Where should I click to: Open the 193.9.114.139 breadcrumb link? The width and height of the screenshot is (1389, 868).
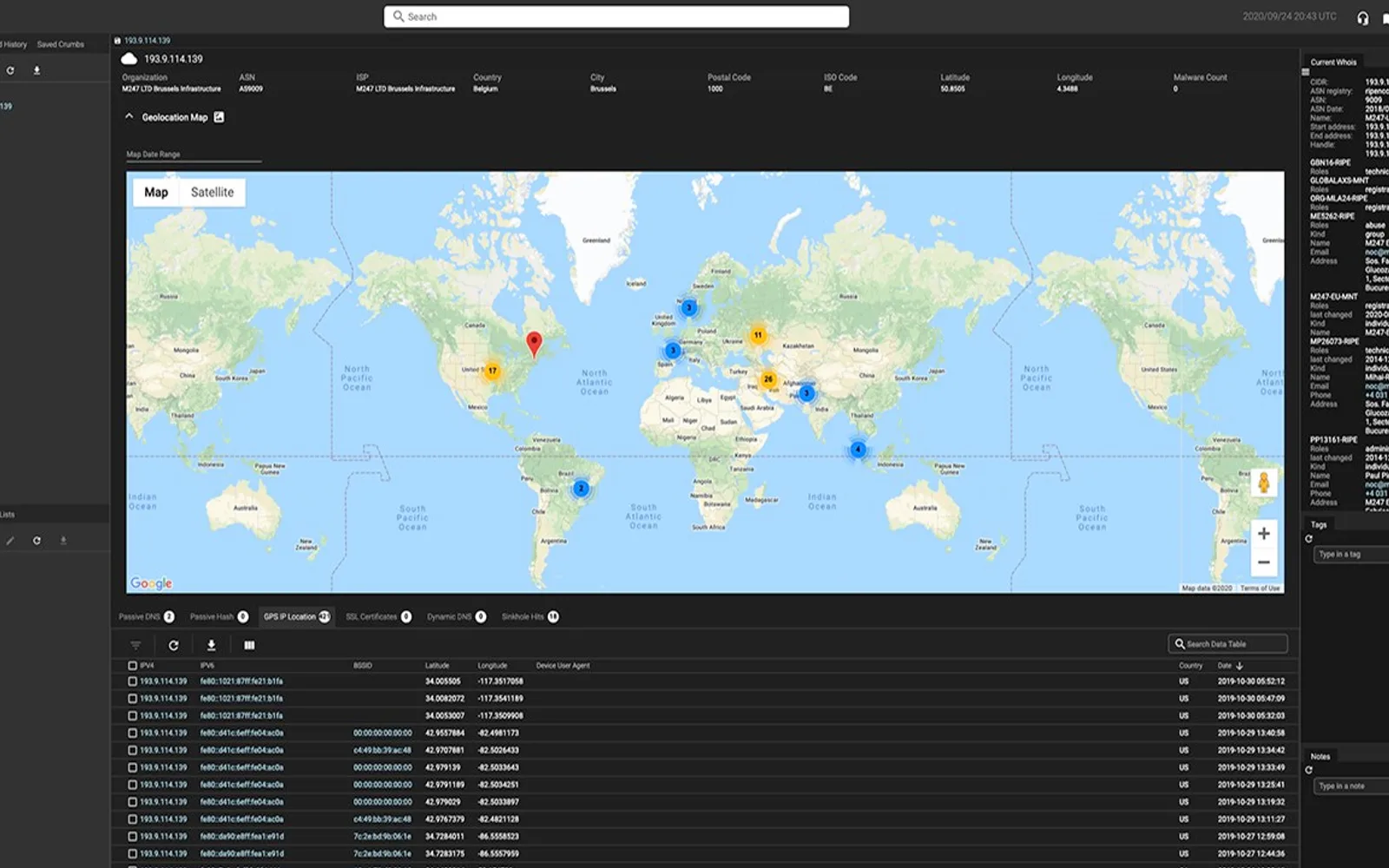[148, 41]
